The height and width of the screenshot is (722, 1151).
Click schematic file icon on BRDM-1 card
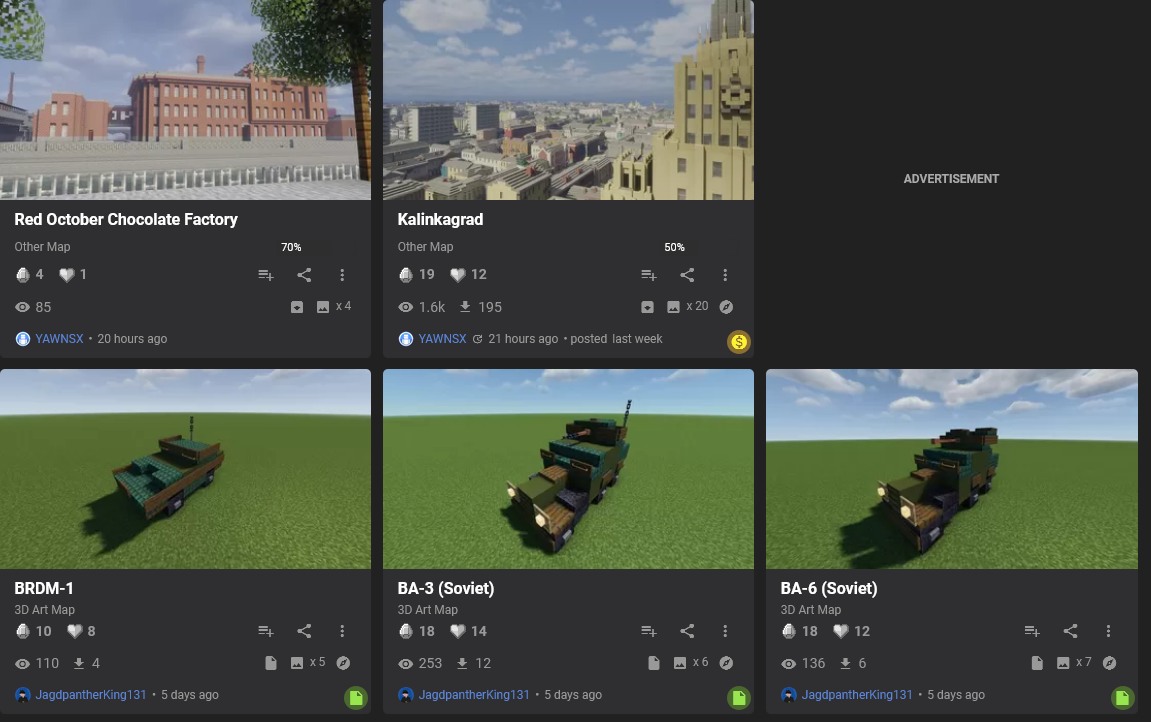pos(271,663)
